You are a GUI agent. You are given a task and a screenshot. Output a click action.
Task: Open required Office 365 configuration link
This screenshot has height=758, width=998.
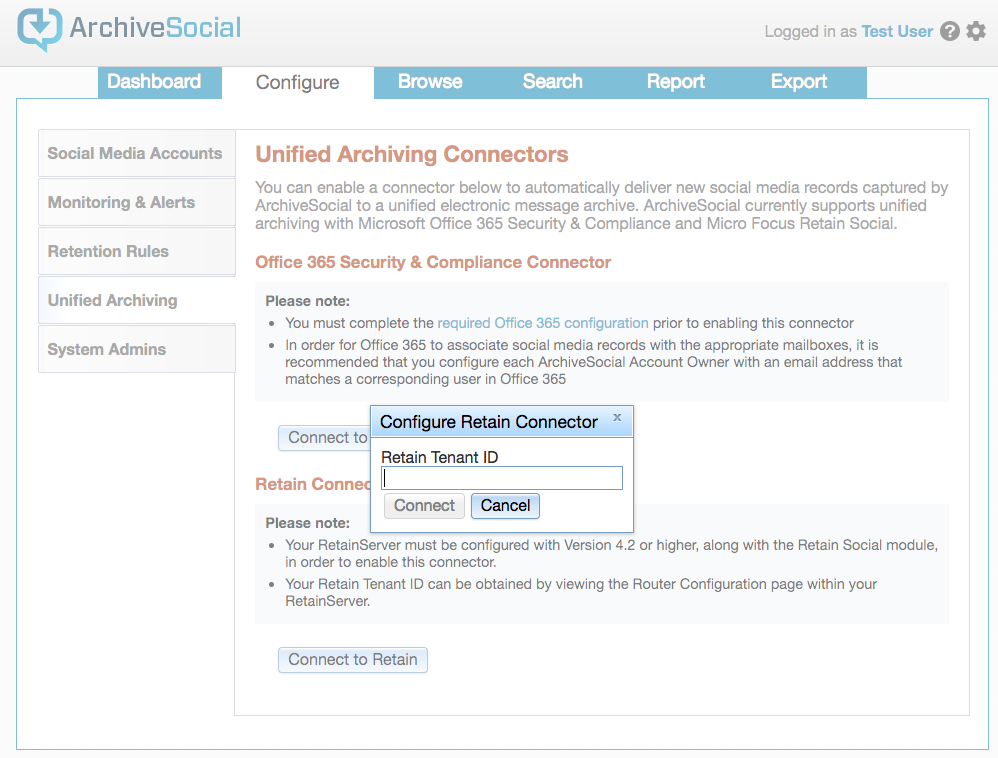click(x=543, y=323)
